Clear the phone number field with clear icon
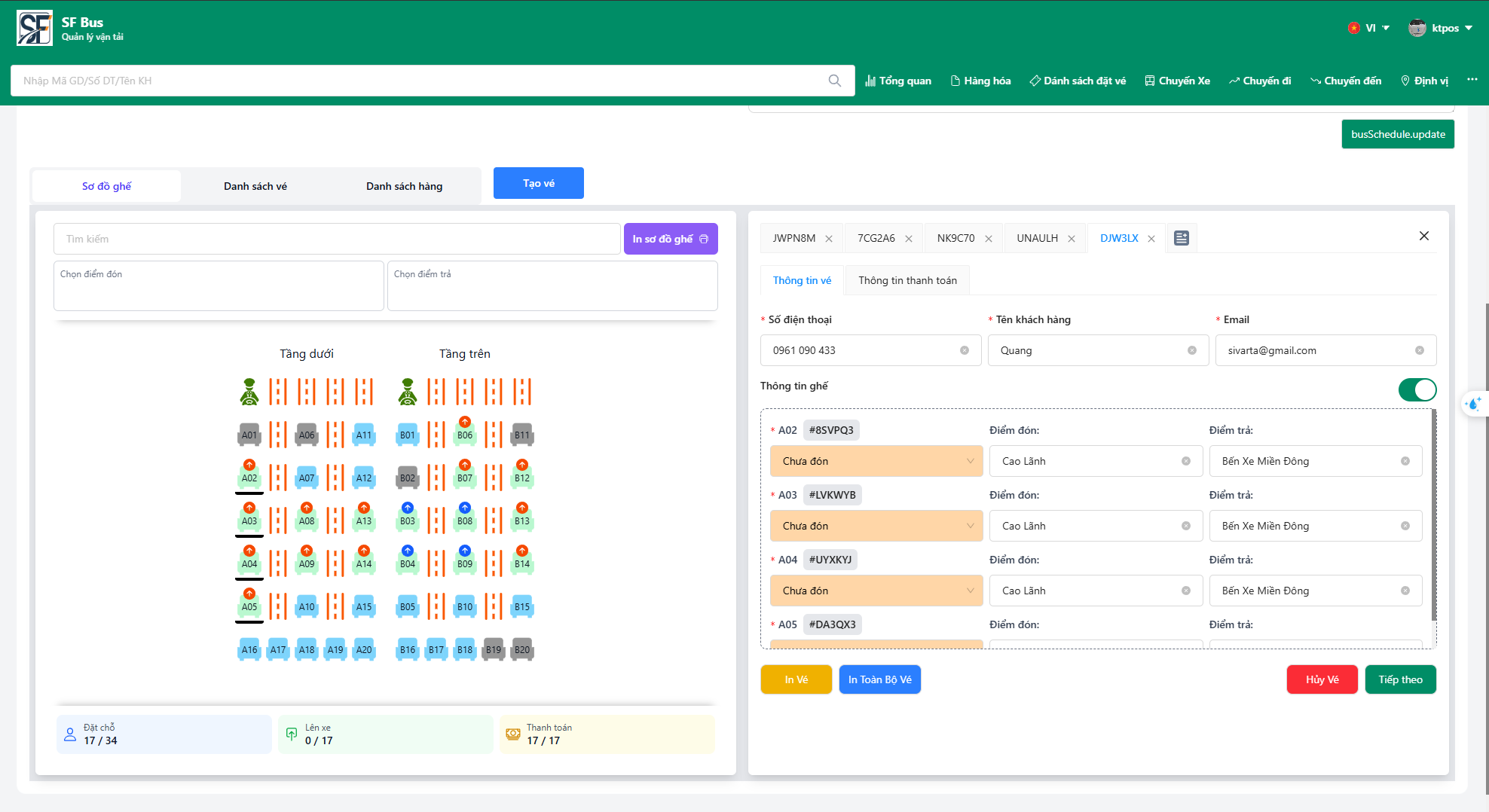The height and width of the screenshot is (812, 1489). [x=964, y=350]
